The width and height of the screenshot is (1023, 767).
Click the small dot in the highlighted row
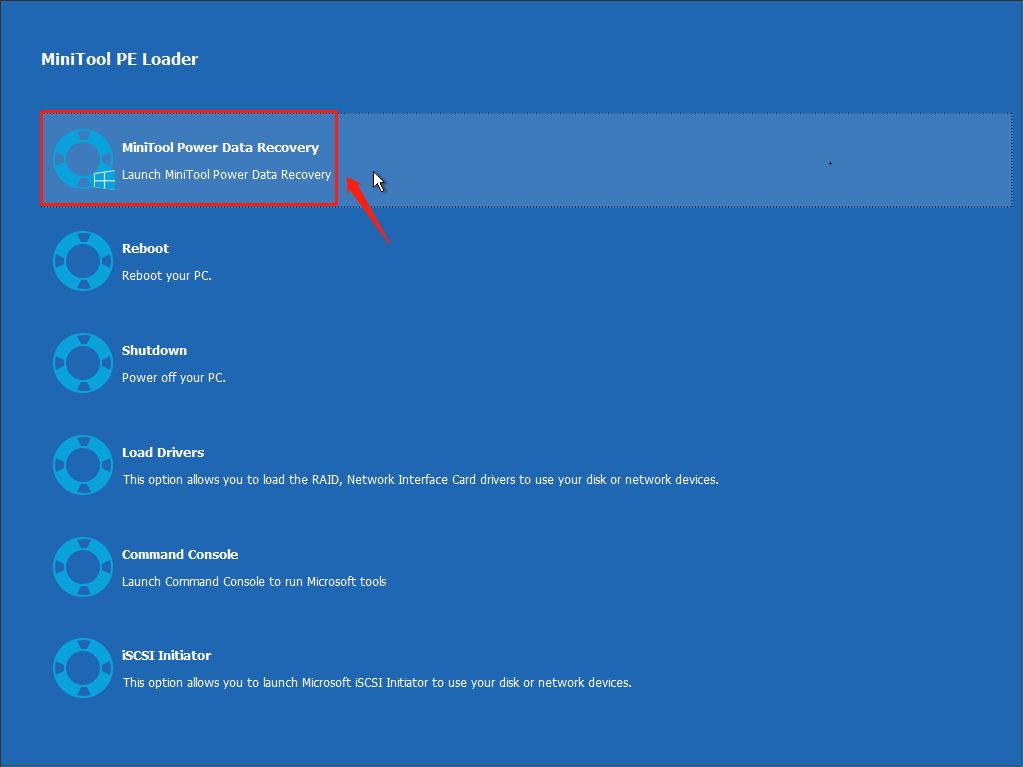[830, 163]
